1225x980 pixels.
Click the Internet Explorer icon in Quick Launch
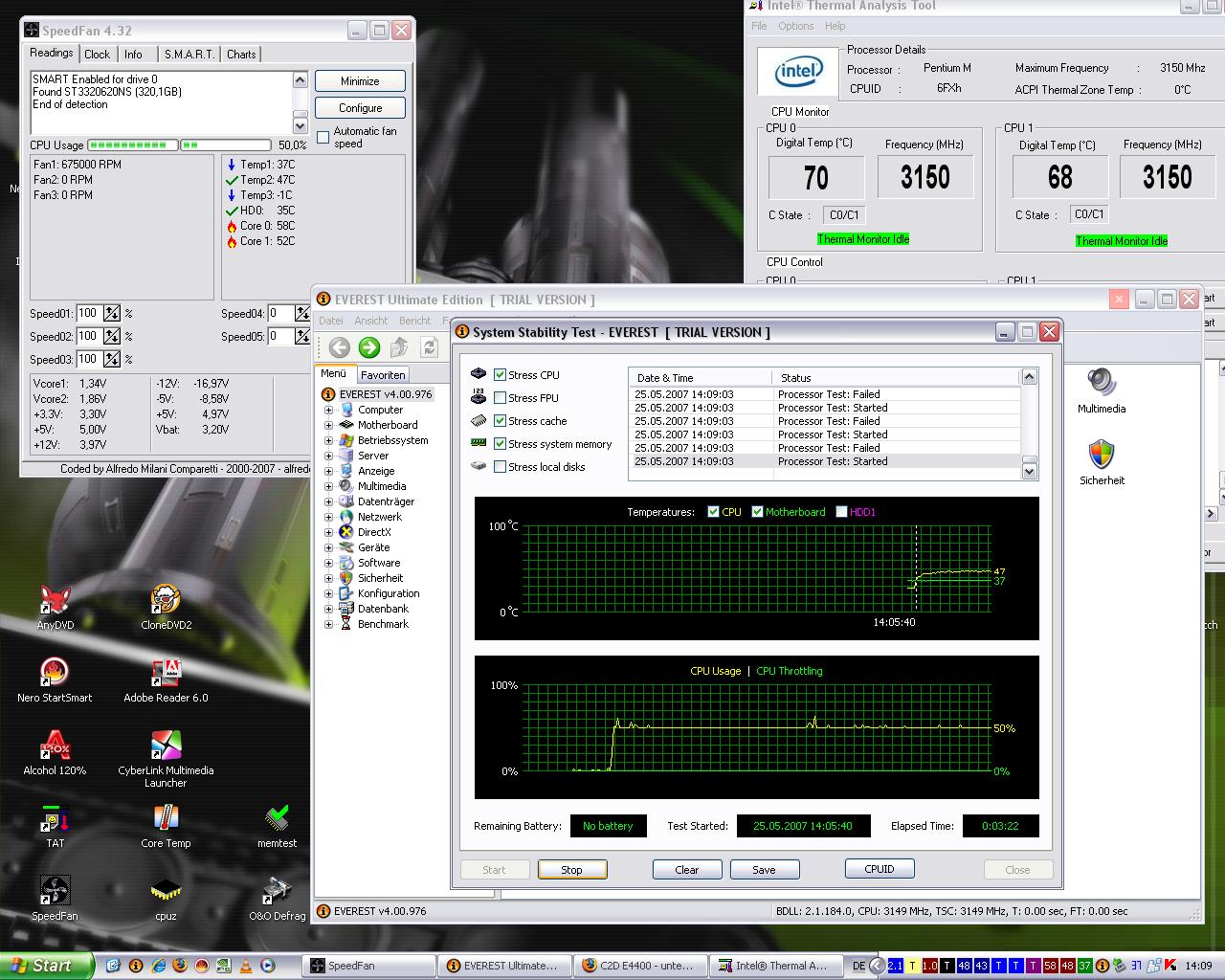coord(158,966)
